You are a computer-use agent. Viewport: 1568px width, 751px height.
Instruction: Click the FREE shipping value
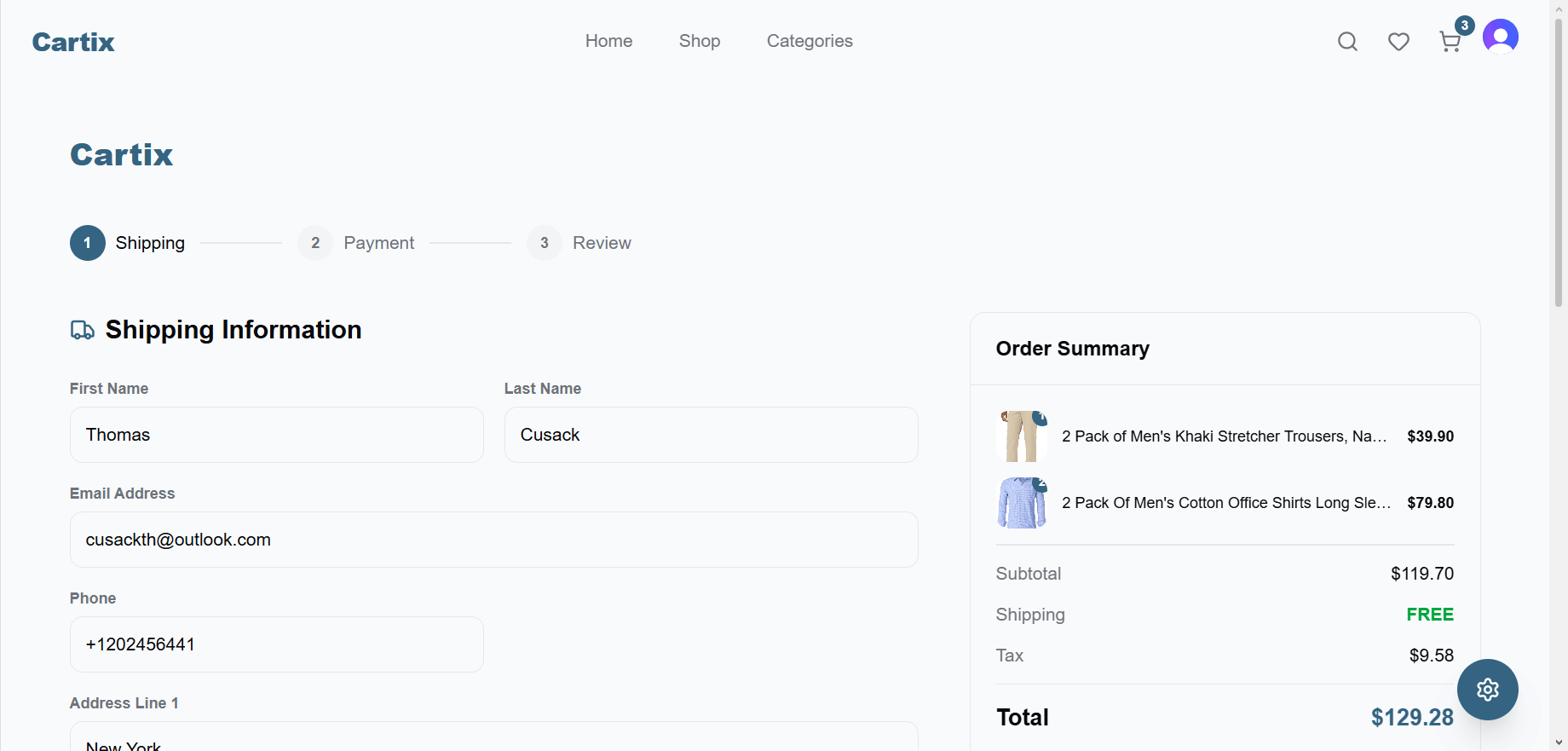(x=1430, y=615)
